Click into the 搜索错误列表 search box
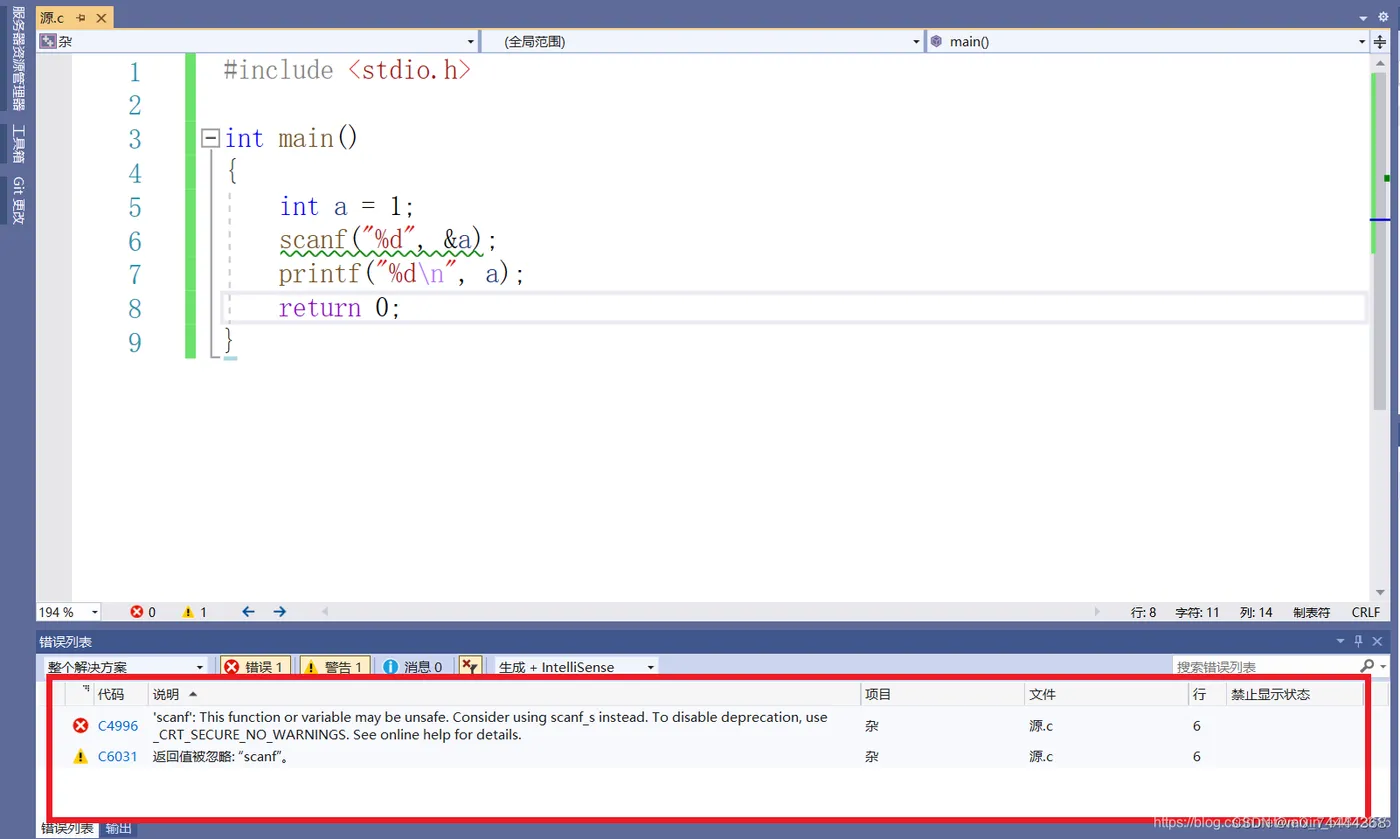The height and width of the screenshot is (839, 1400). (x=1264, y=666)
